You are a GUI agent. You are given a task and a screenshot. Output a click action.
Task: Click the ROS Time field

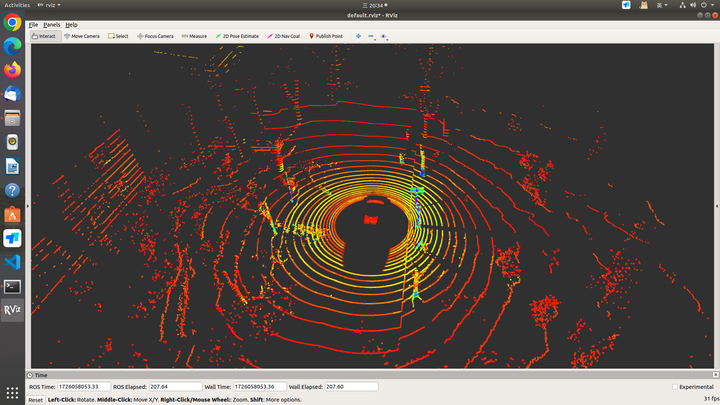[82, 387]
